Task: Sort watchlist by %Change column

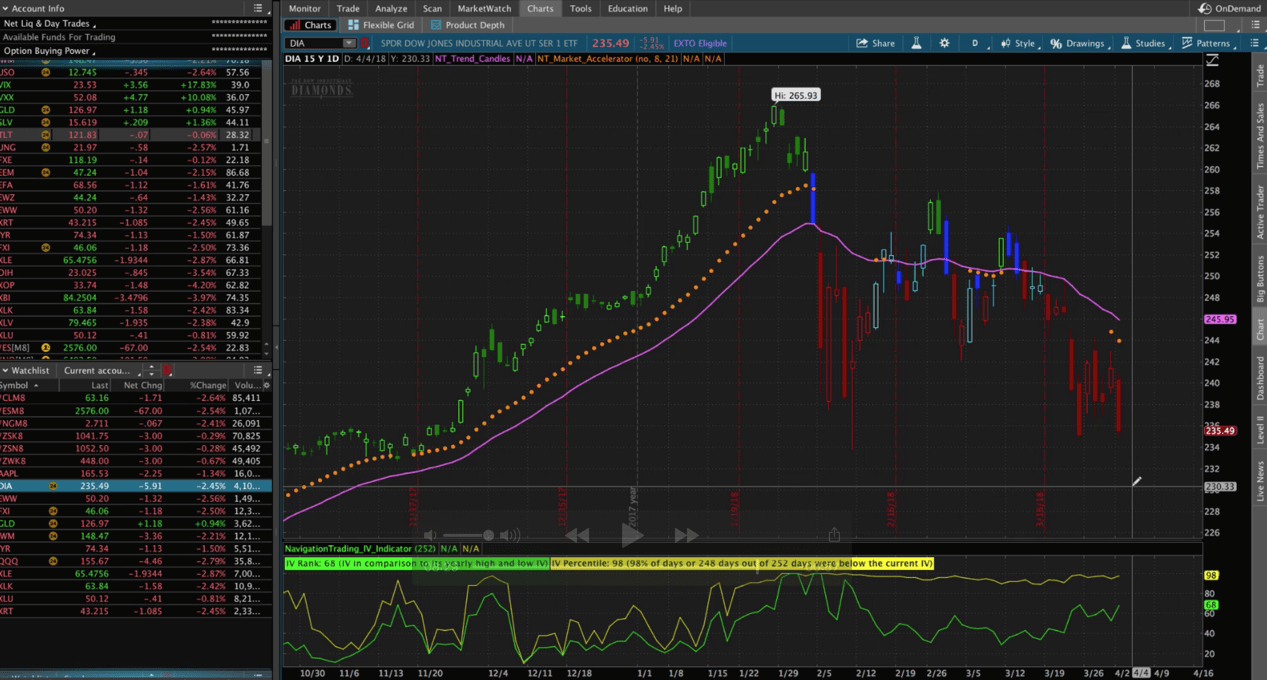Action: click(x=209, y=385)
